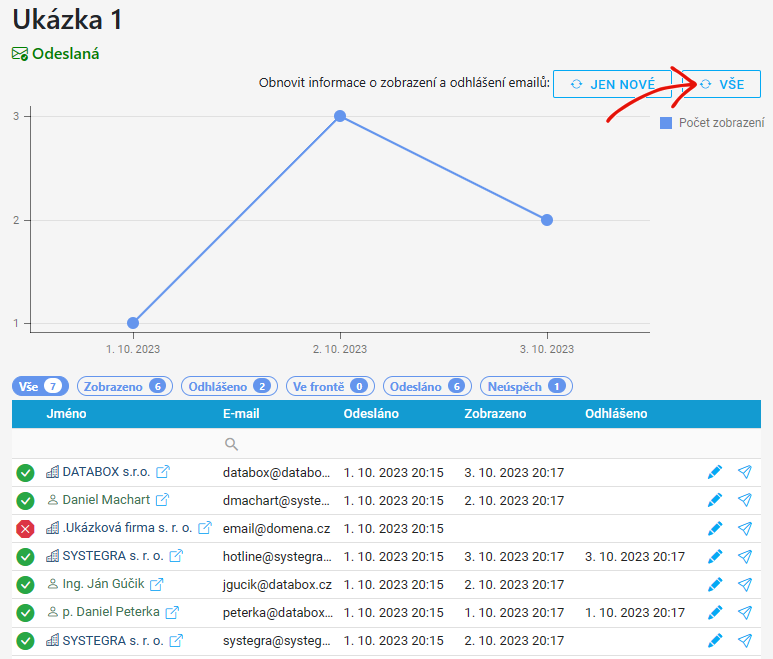Open external link icon in hotline@systegra row

[176, 556]
